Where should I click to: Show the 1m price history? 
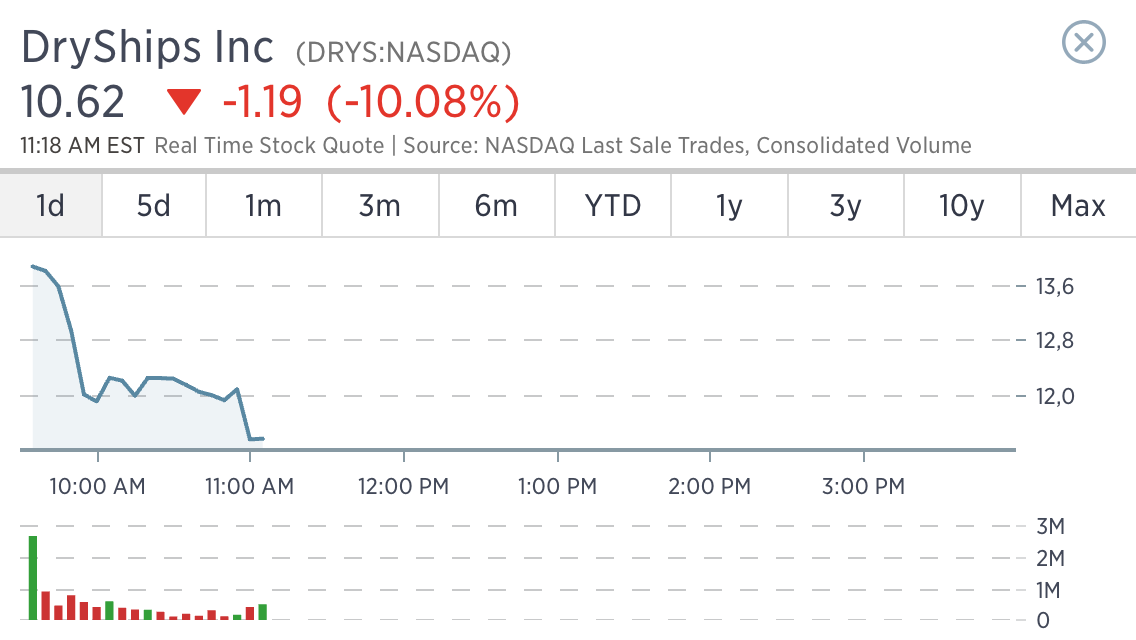coord(264,206)
